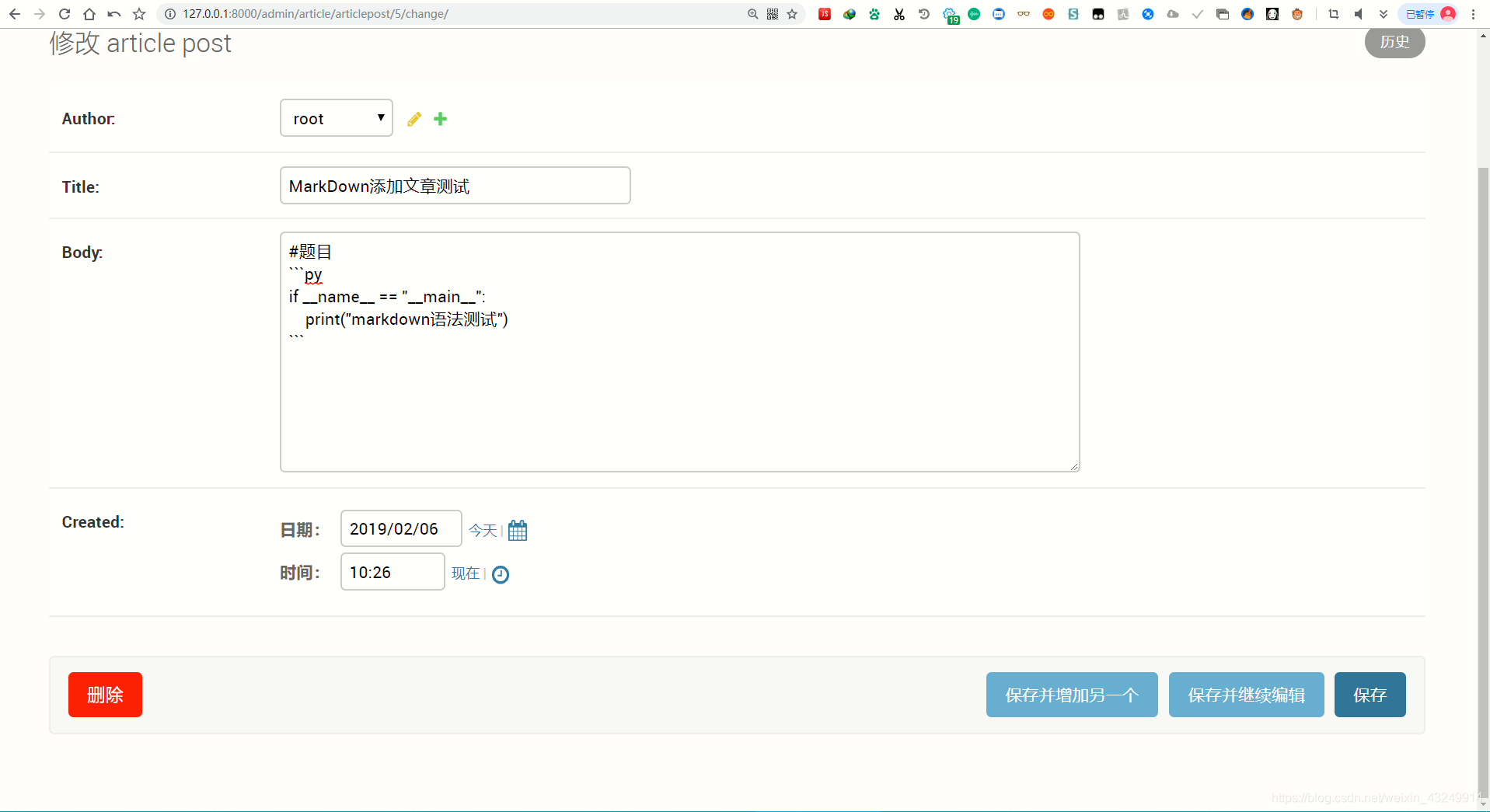Click the 保存 save button

1370,695
